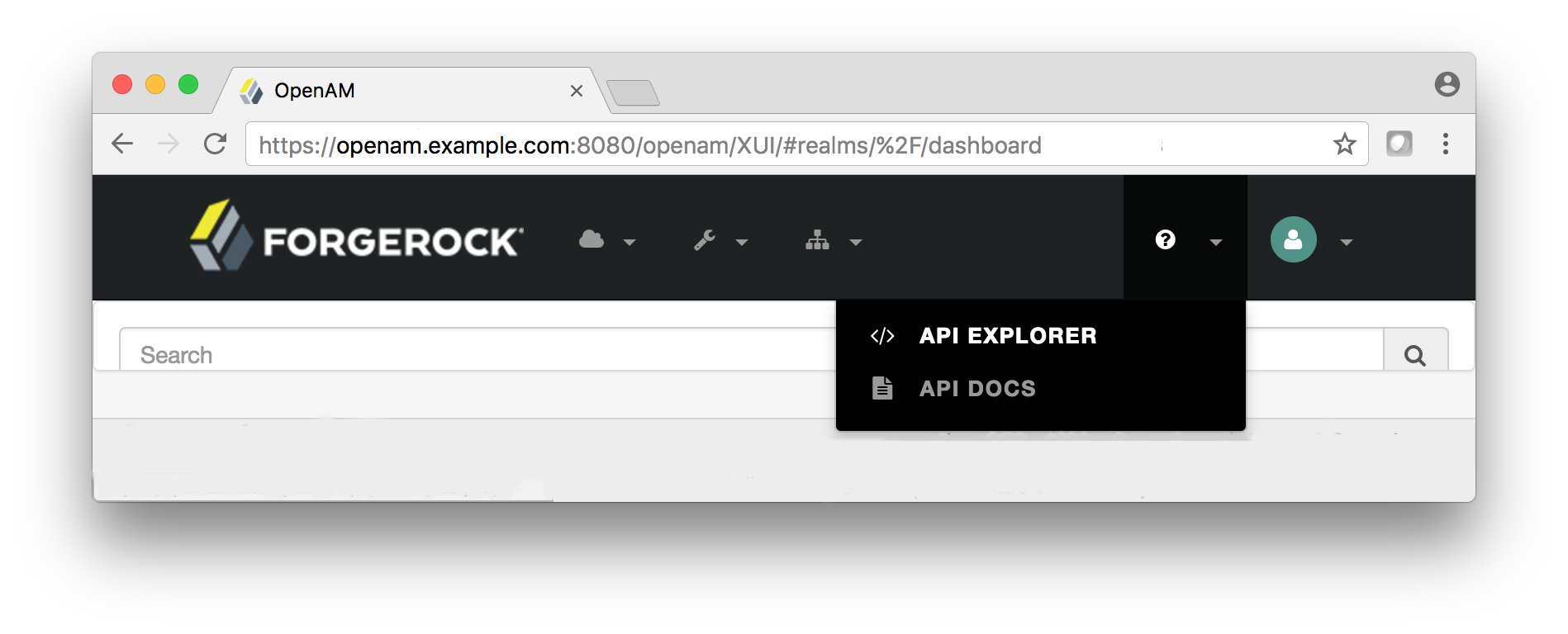Select the Configure wrench icon
The height and width of the screenshot is (634, 1568).
(706, 240)
